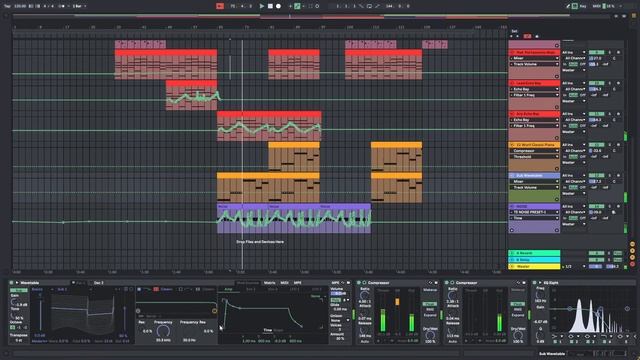Jump to next locator arrow
The height and width of the screenshot is (360, 640).
[518, 36]
